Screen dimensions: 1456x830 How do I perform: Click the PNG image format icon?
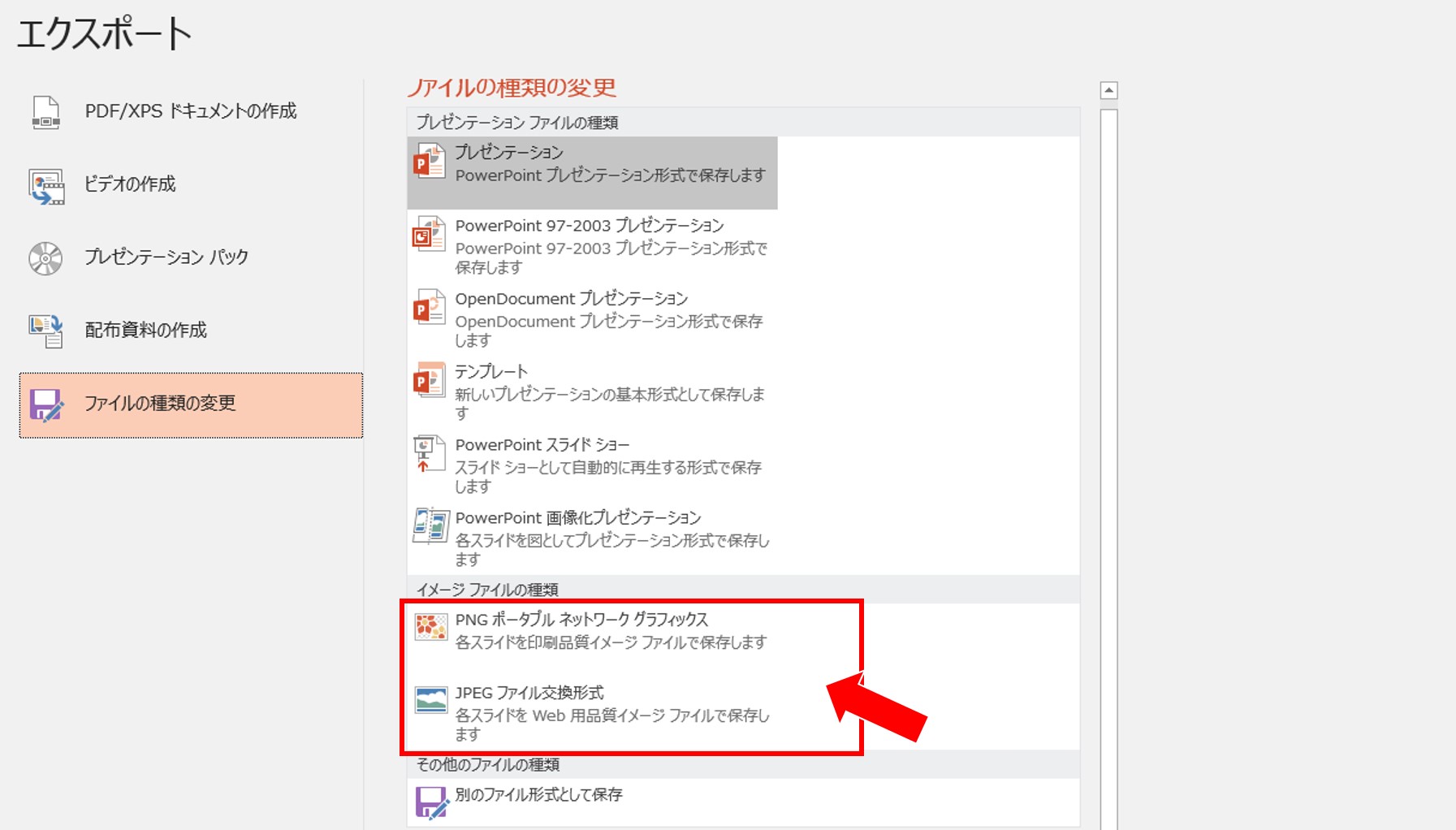tap(430, 627)
